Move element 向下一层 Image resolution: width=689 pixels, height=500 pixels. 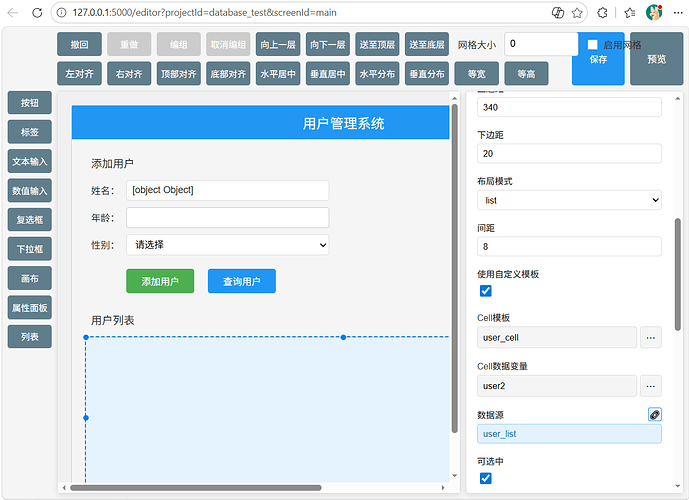328,44
